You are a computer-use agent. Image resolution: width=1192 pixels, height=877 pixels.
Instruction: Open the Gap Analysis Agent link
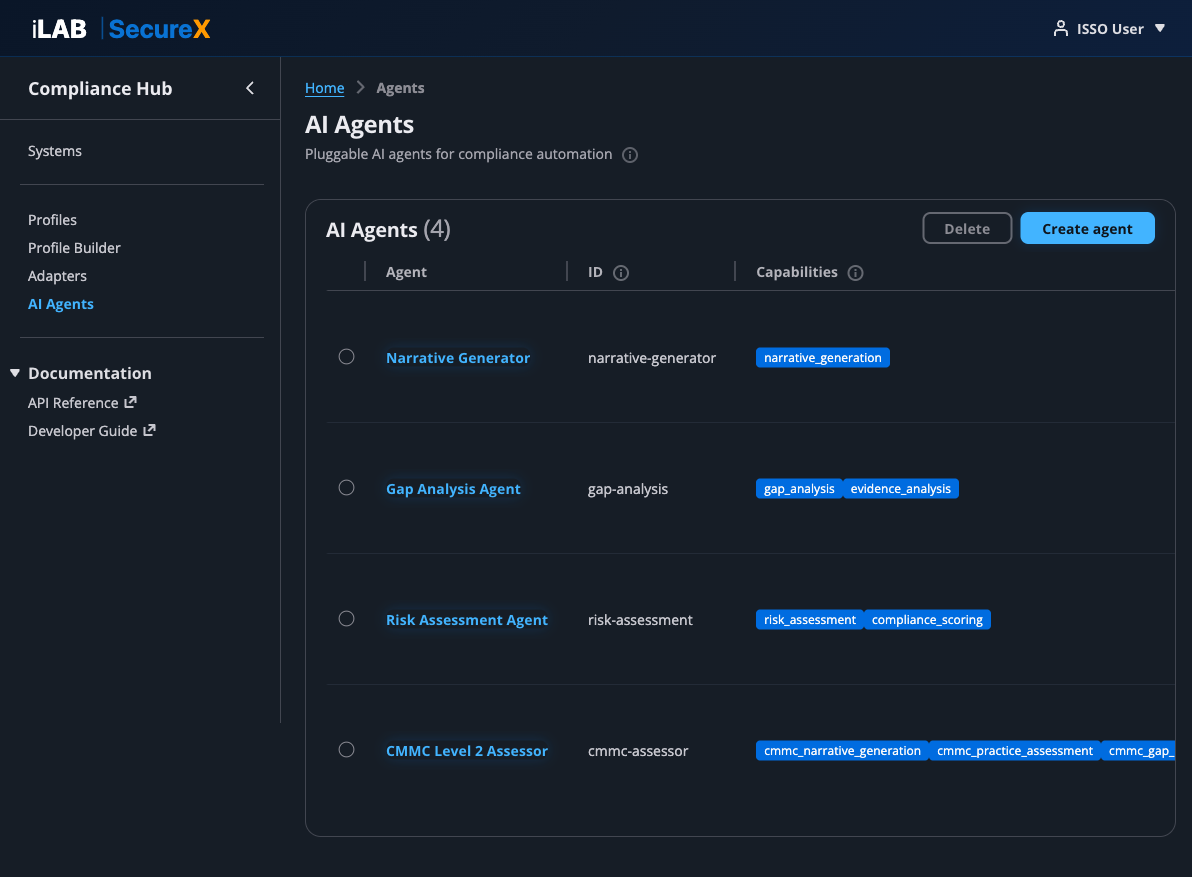tap(453, 489)
